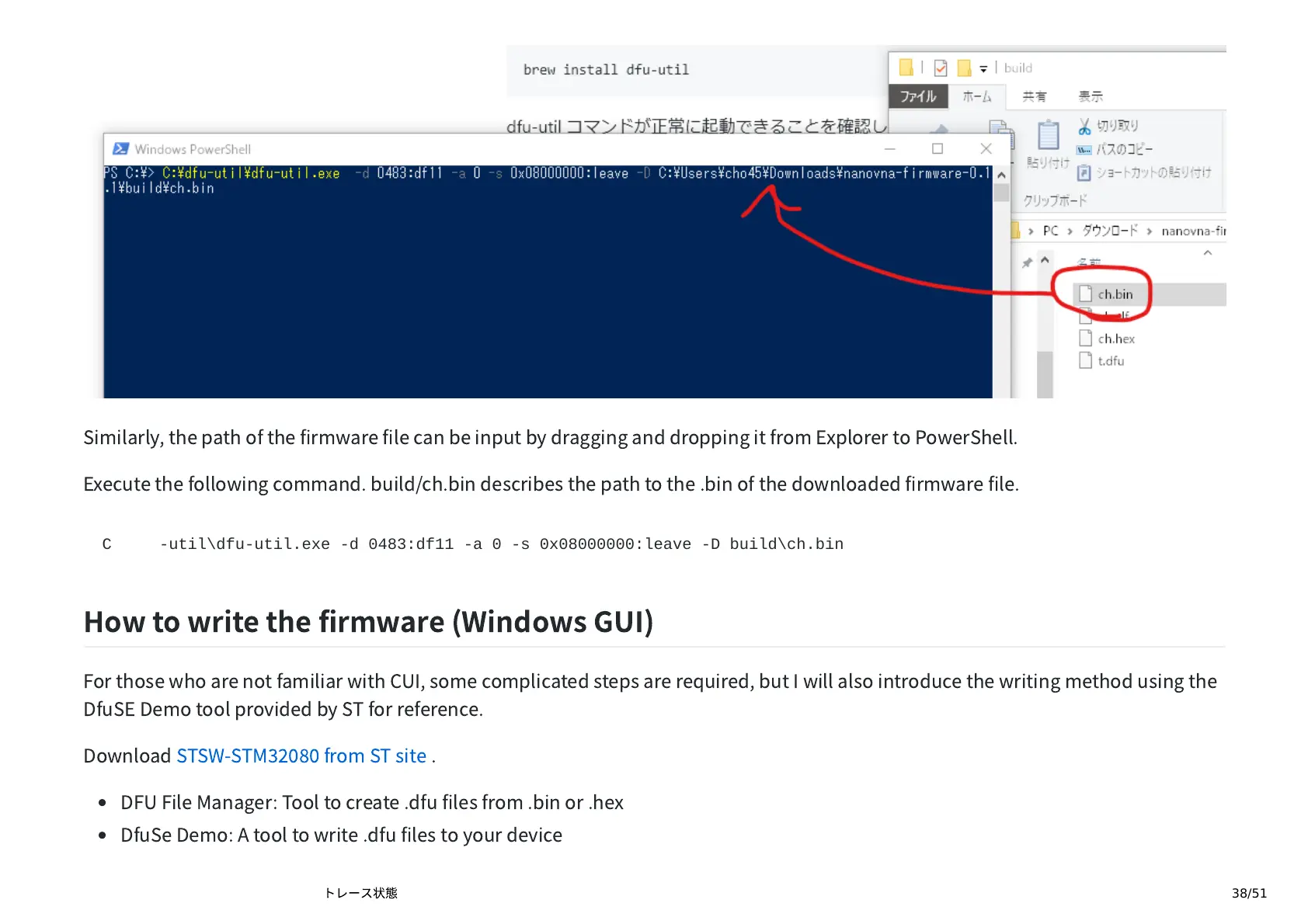The width and height of the screenshot is (1308, 924).
Task: Click the Explorer navigation pane scrollbar thumb
Action: [1045, 375]
